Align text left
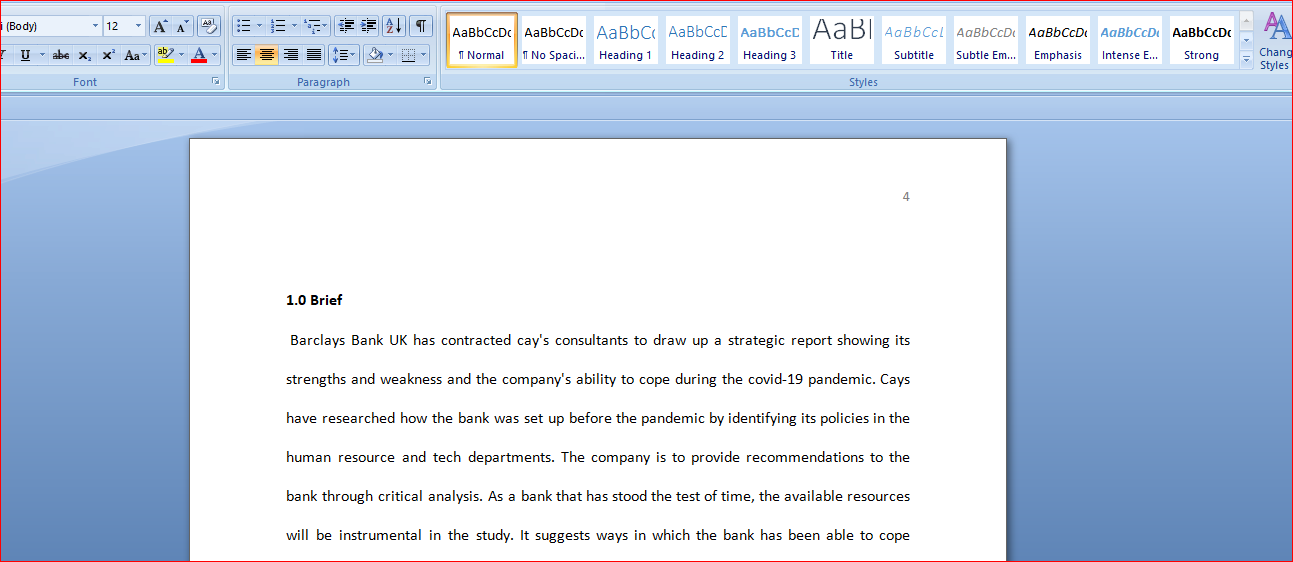This screenshot has width=1293, height=562. tap(244, 55)
